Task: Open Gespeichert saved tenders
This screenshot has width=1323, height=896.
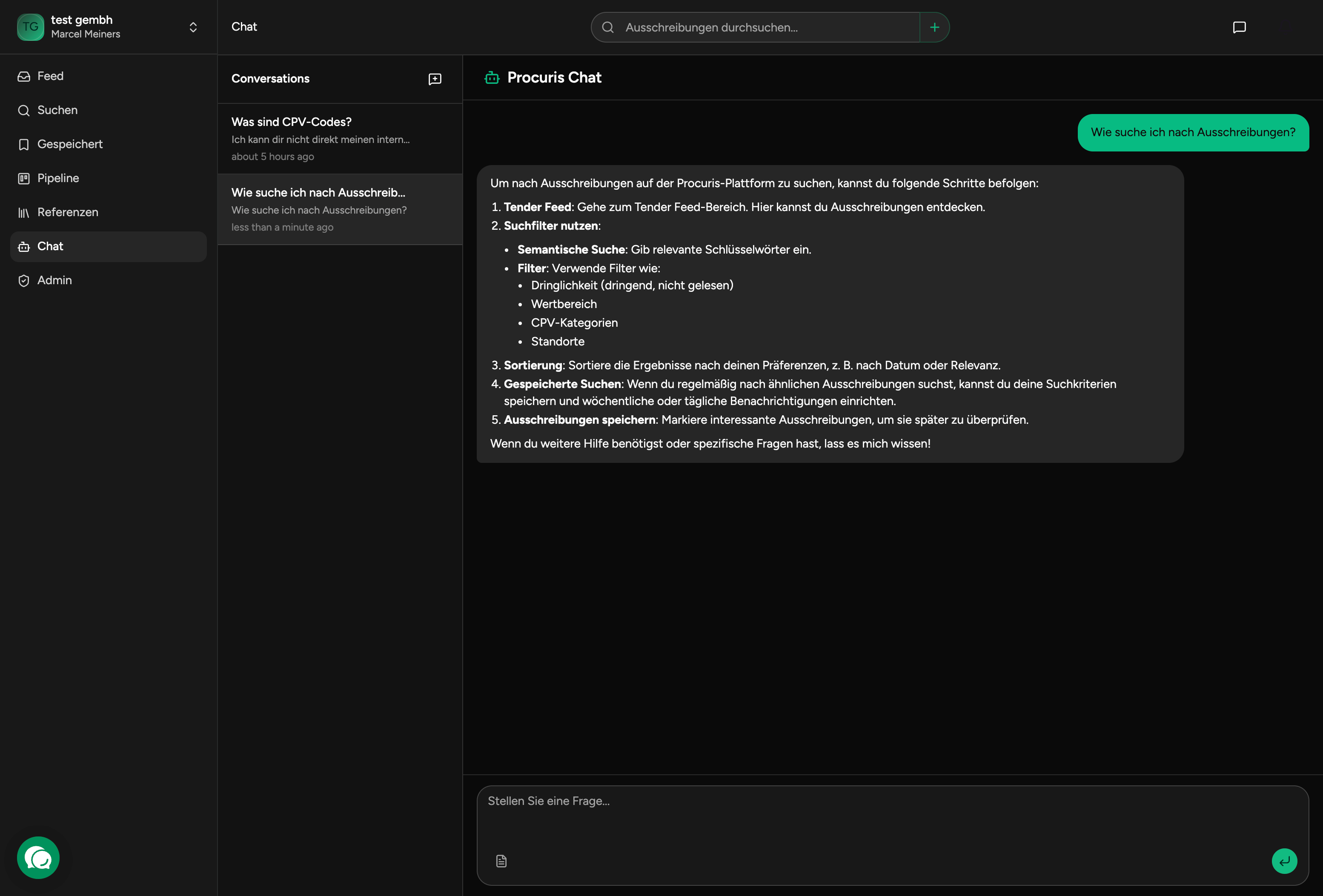Action: pos(69,145)
